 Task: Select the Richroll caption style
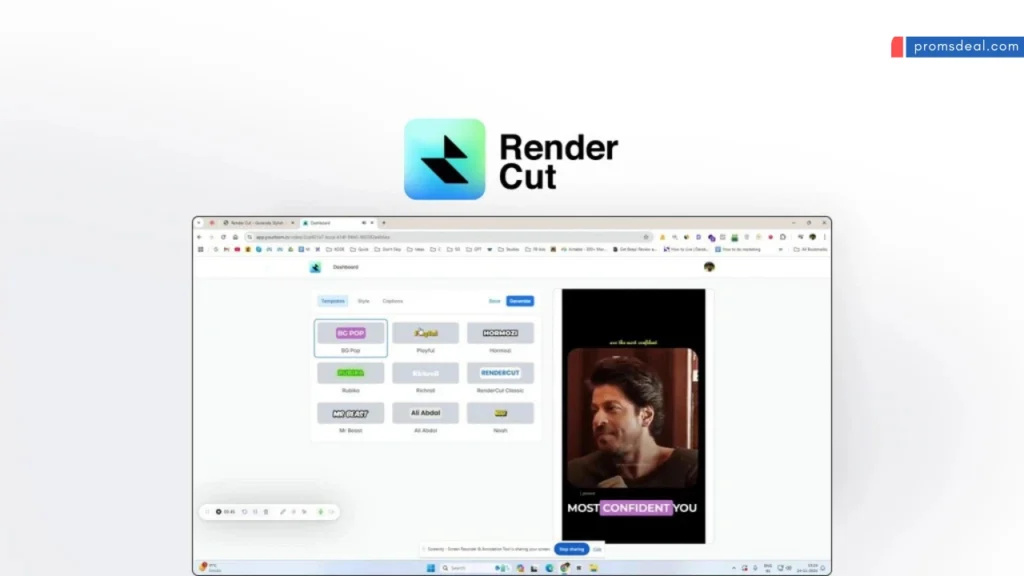426,373
